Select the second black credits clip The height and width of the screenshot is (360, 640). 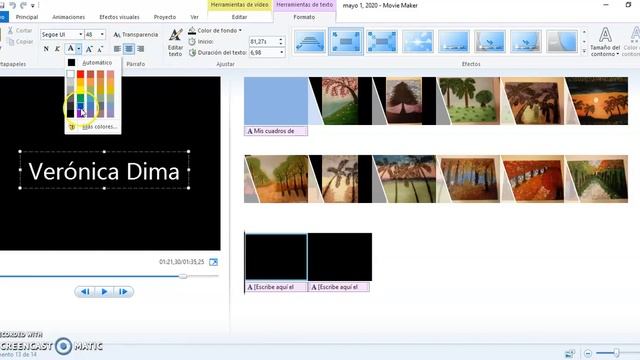340,257
